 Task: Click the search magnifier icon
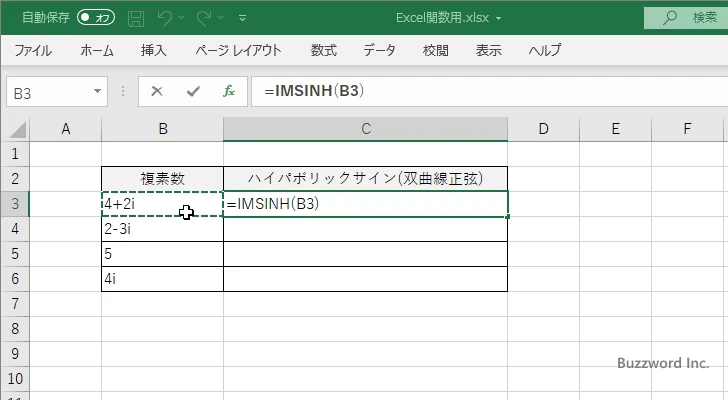click(x=670, y=18)
